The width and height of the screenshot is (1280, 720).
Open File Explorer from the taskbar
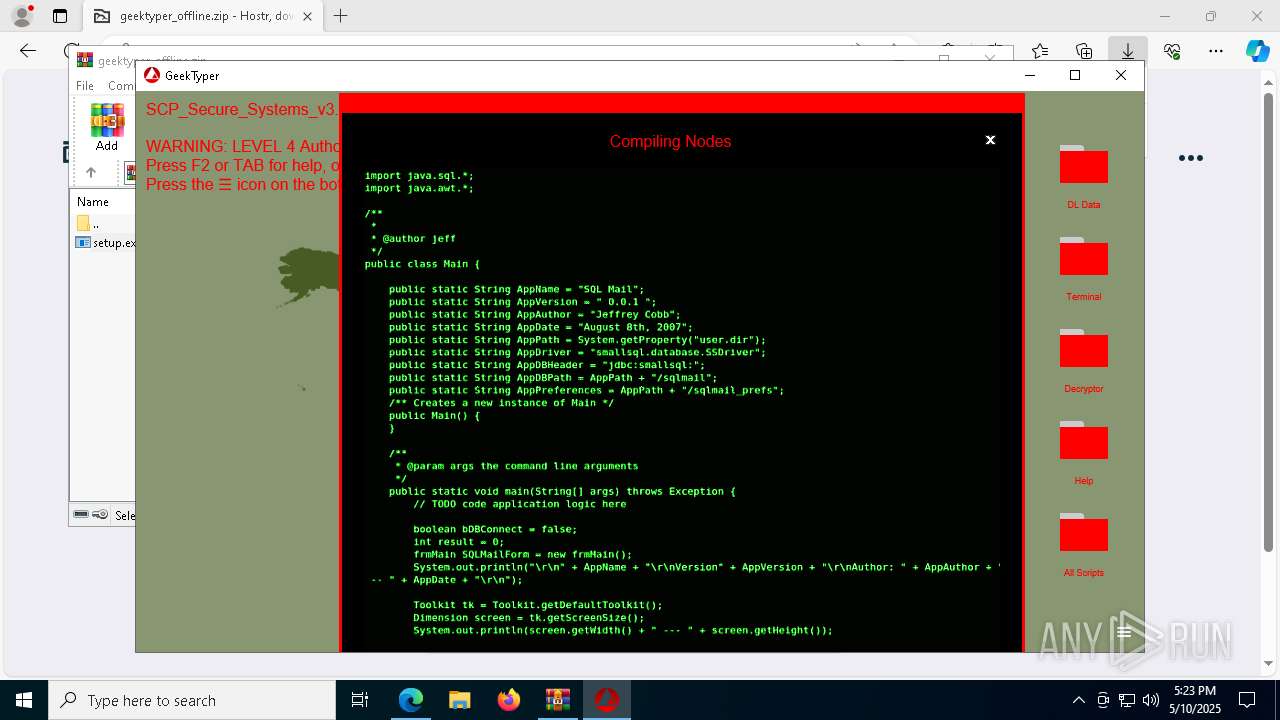click(x=460, y=700)
